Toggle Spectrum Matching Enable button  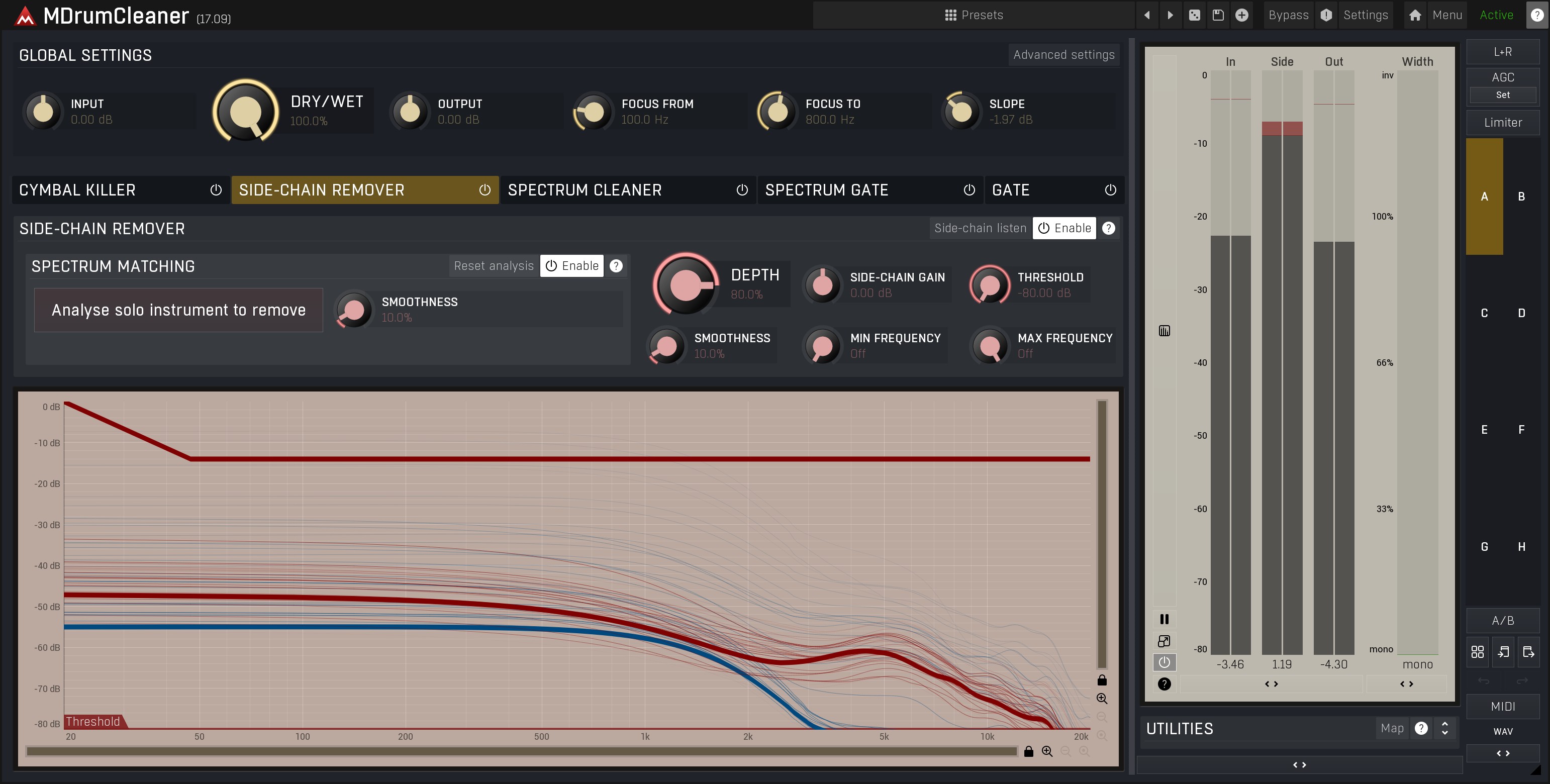click(571, 266)
